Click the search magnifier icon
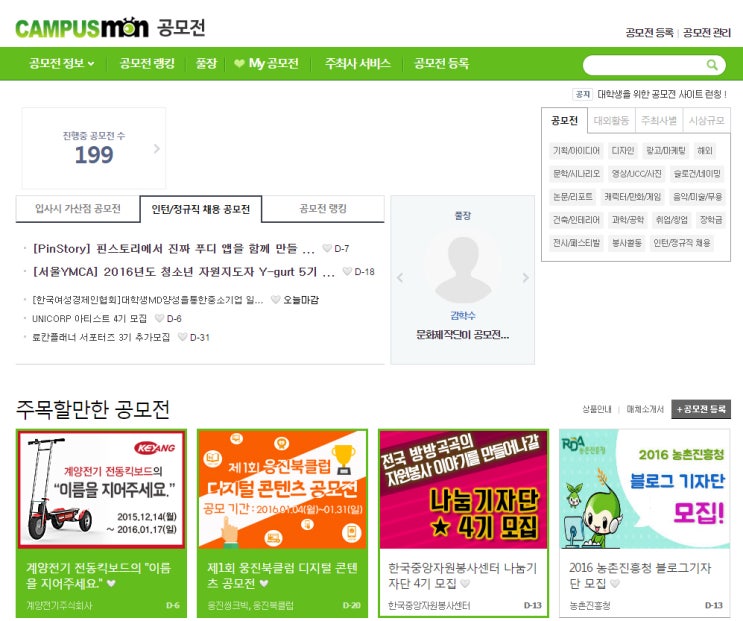This screenshot has height=621, width=743. 712,64
